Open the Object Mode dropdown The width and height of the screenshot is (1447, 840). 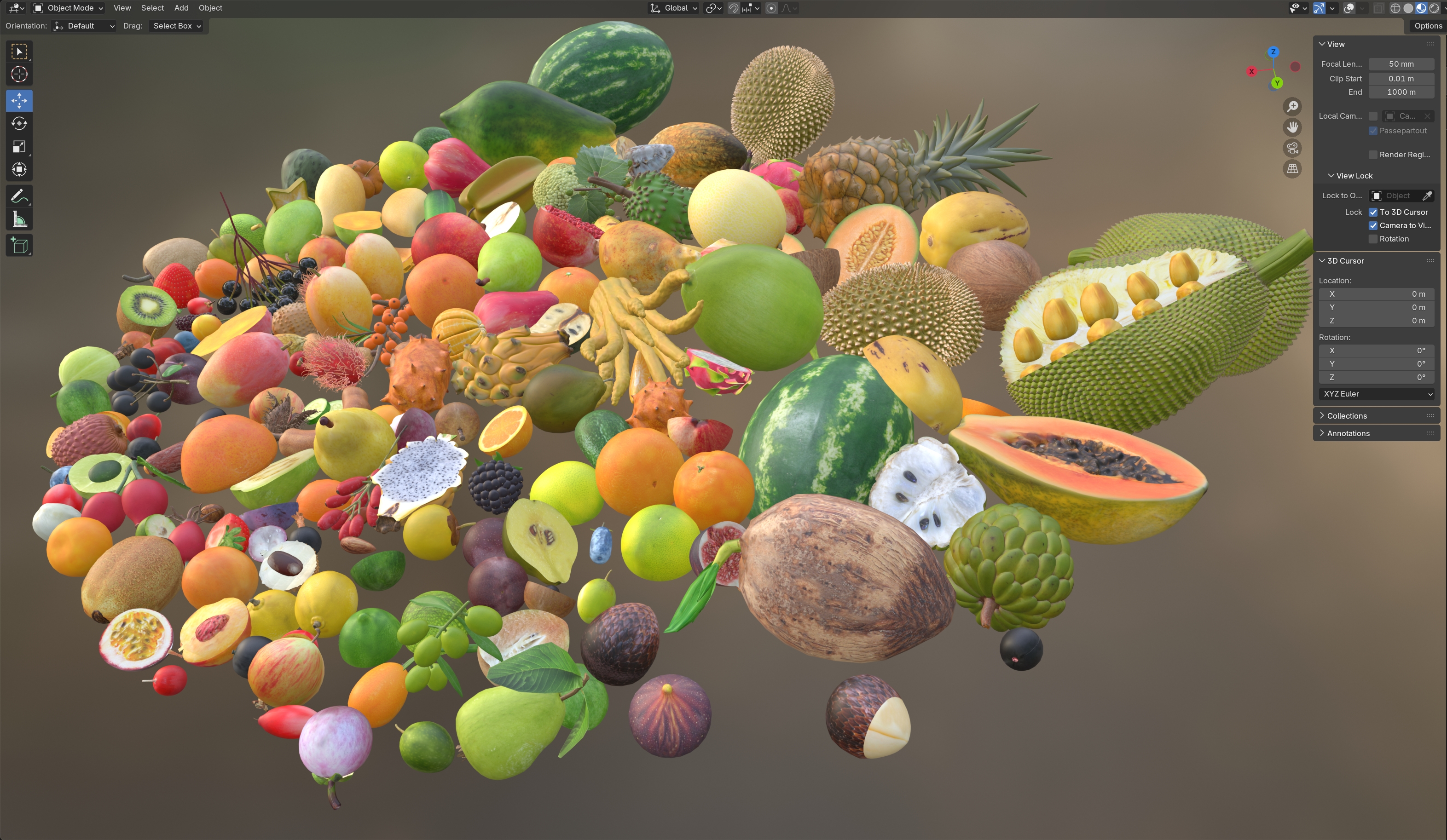(68, 8)
